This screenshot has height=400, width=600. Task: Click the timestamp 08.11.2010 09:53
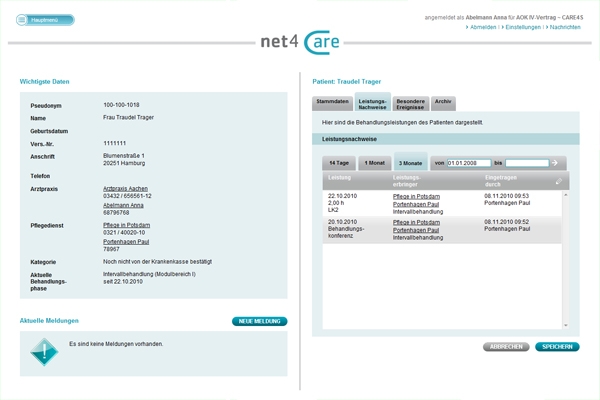click(506, 196)
